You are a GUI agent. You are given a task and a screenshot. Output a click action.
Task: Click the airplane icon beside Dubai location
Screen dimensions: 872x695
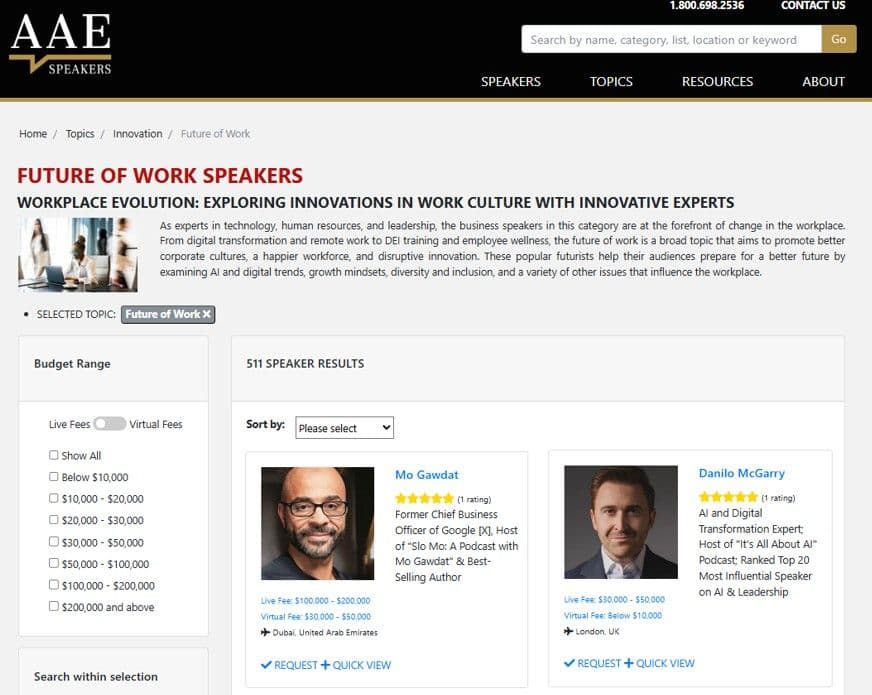pos(265,632)
